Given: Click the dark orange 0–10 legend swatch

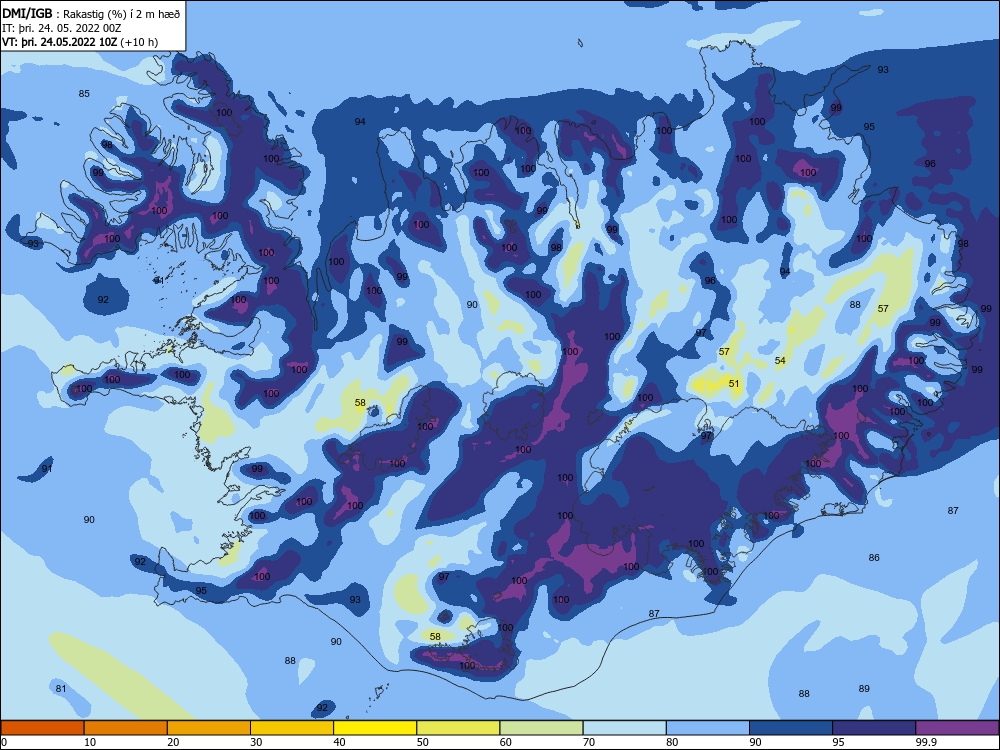Looking at the screenshot, I should (42, 728).
